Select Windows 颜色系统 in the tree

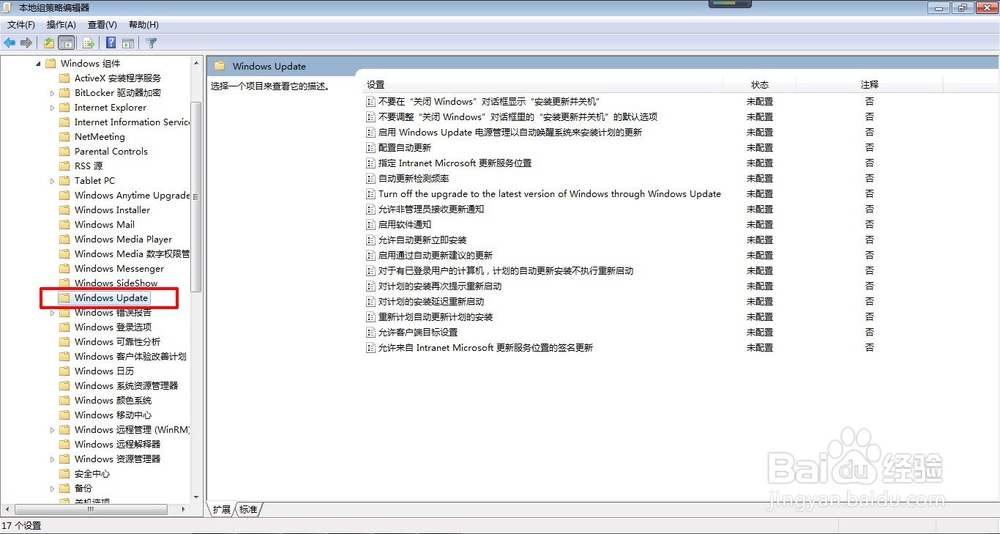[x=113, y=400]
